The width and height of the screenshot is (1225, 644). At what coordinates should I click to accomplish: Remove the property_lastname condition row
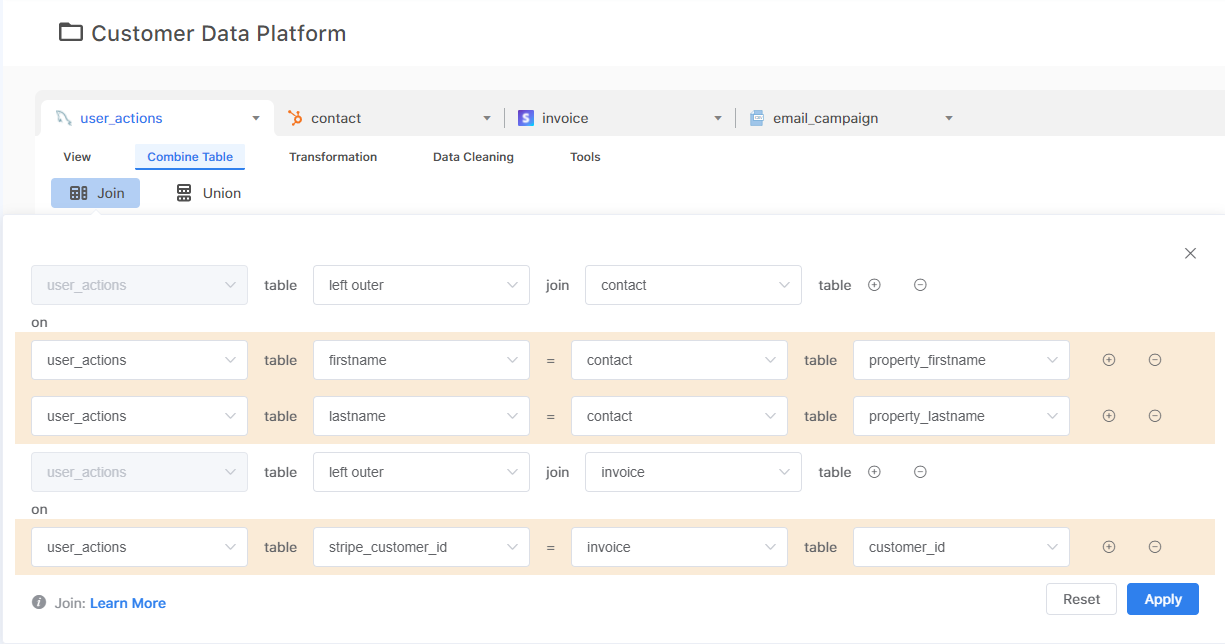click(1154, 416)
